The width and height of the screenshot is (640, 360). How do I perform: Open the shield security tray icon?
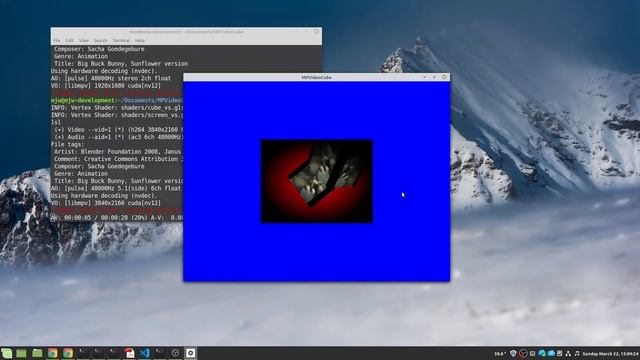coord(513,353)
